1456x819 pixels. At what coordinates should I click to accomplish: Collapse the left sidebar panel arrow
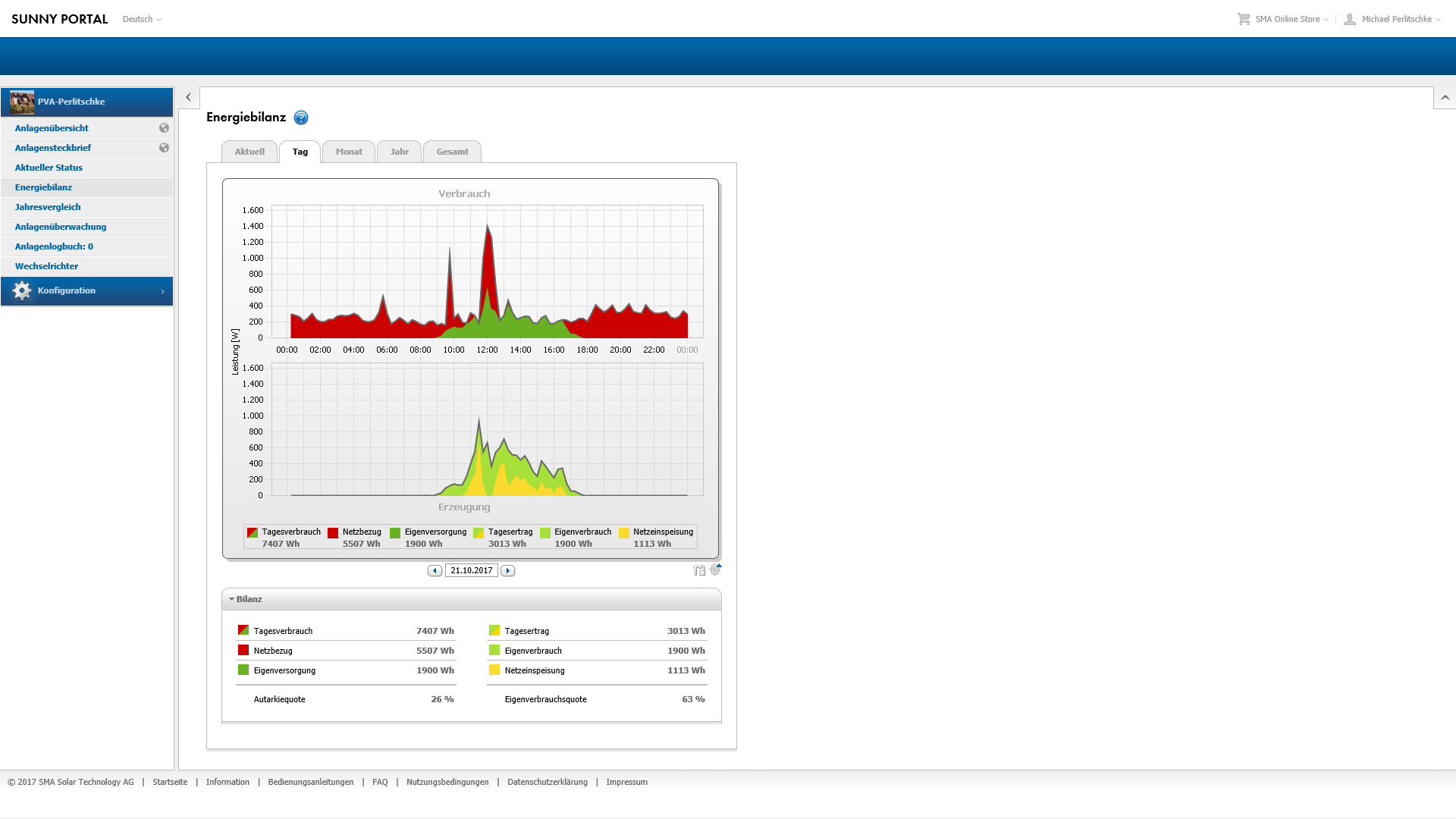coord(189,97)
